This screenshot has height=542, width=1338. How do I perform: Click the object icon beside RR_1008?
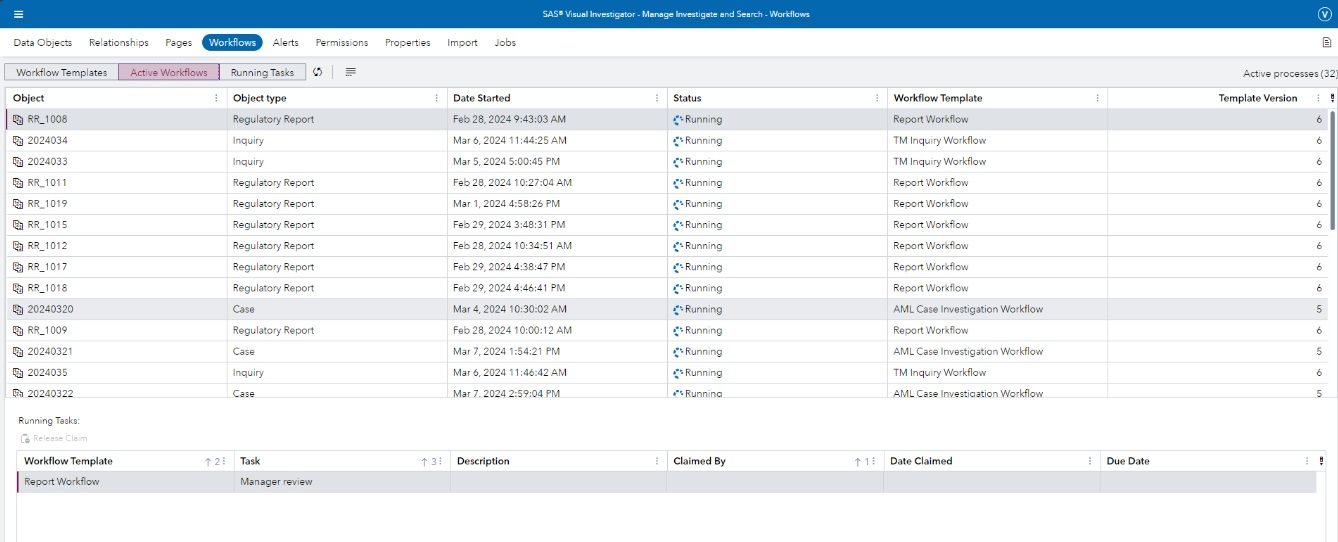coord(18,119)
